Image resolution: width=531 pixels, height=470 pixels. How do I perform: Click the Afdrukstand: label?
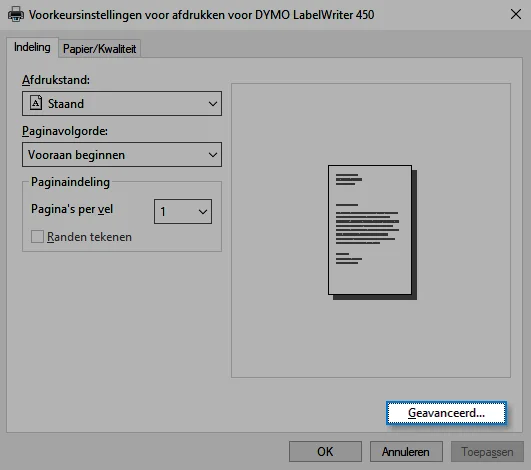coord(56,80)
